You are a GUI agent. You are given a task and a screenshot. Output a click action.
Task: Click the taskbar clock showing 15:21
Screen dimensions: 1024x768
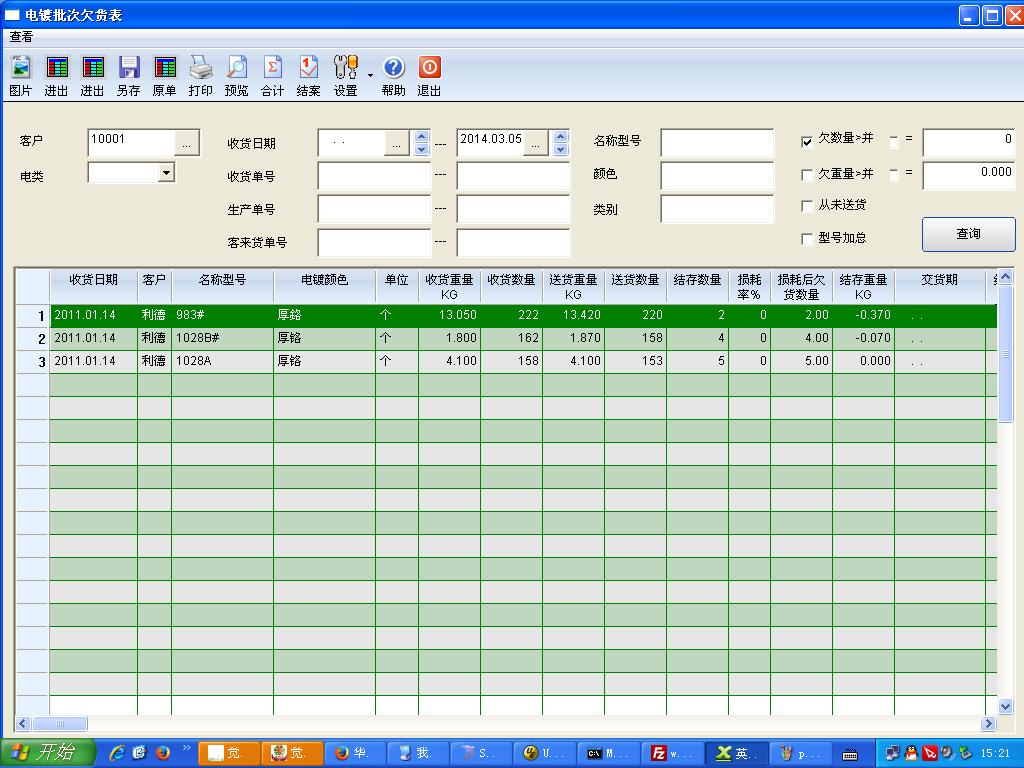coord(995,753)
